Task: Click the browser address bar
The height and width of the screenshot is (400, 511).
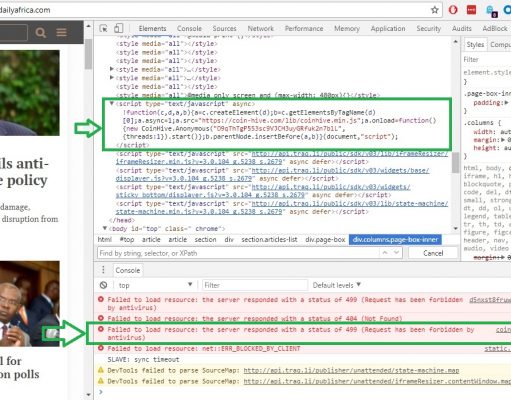Action: click(x=213, y=10)
